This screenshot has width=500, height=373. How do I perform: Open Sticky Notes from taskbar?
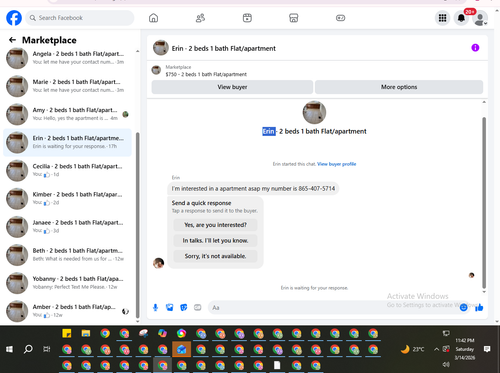67,333
